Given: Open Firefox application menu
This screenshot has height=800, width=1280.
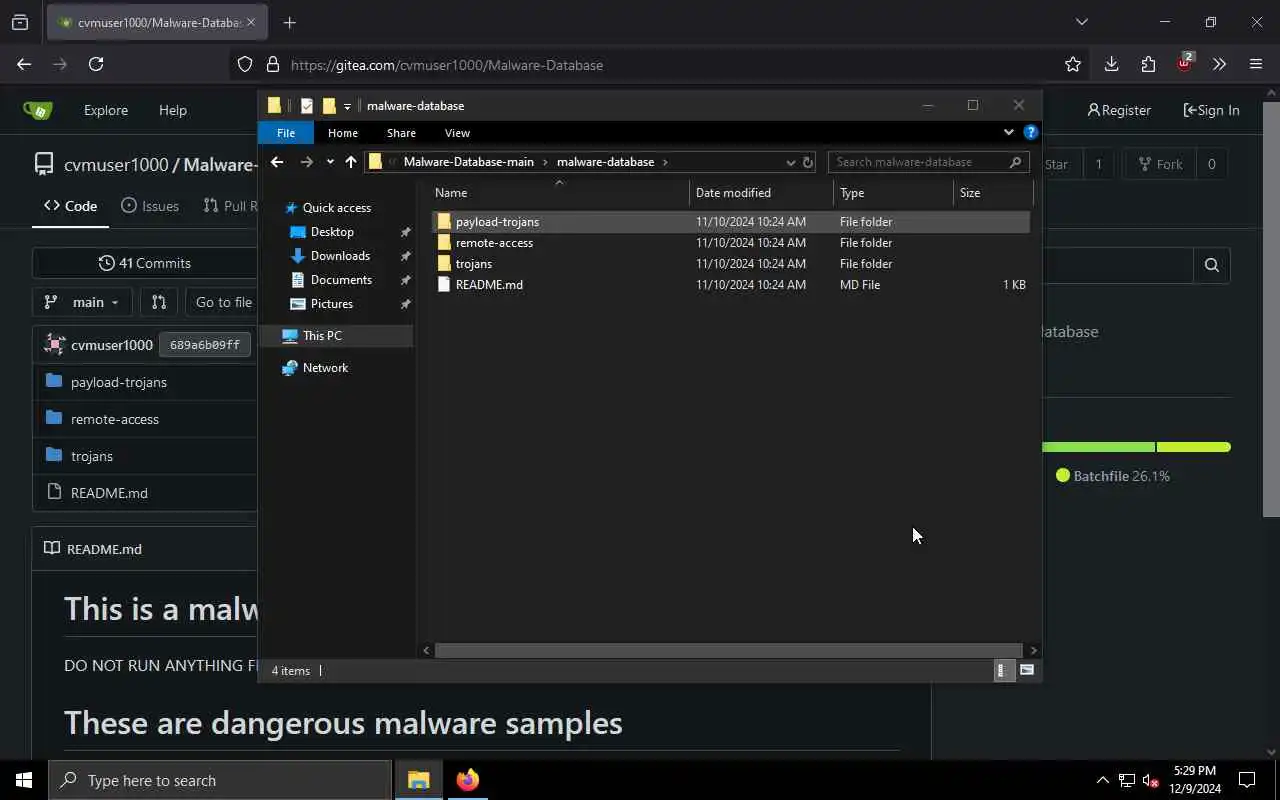Looking at the screenshot, I should pyautogui.click(x=1256, y=64).
